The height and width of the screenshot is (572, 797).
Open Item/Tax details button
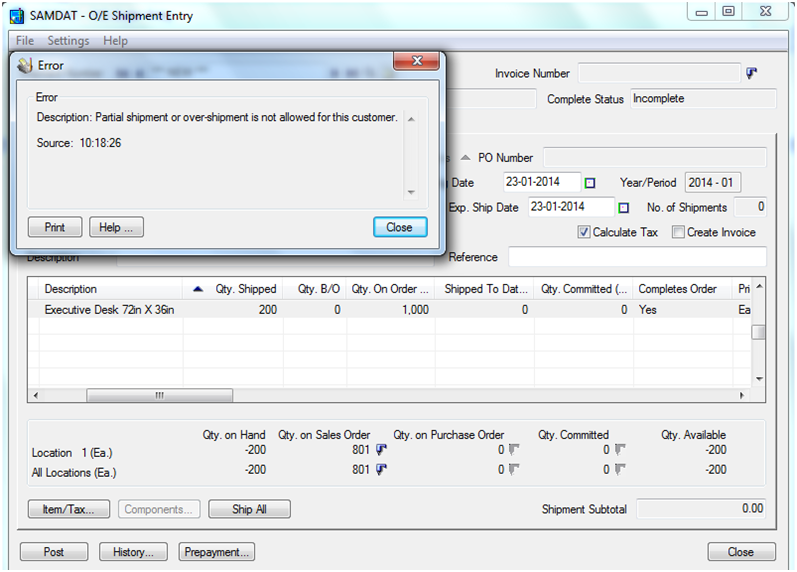[69, 509]
